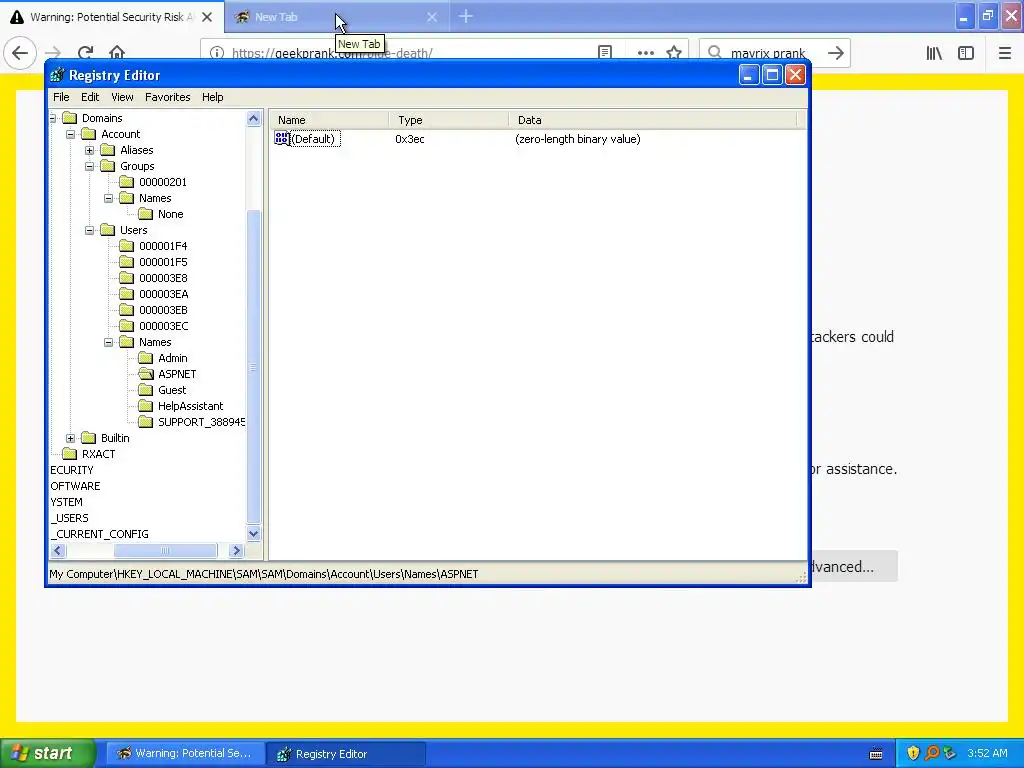Screen dimensions: 1024x768
Task: Click the Name column header
Action: click(330, 120)
